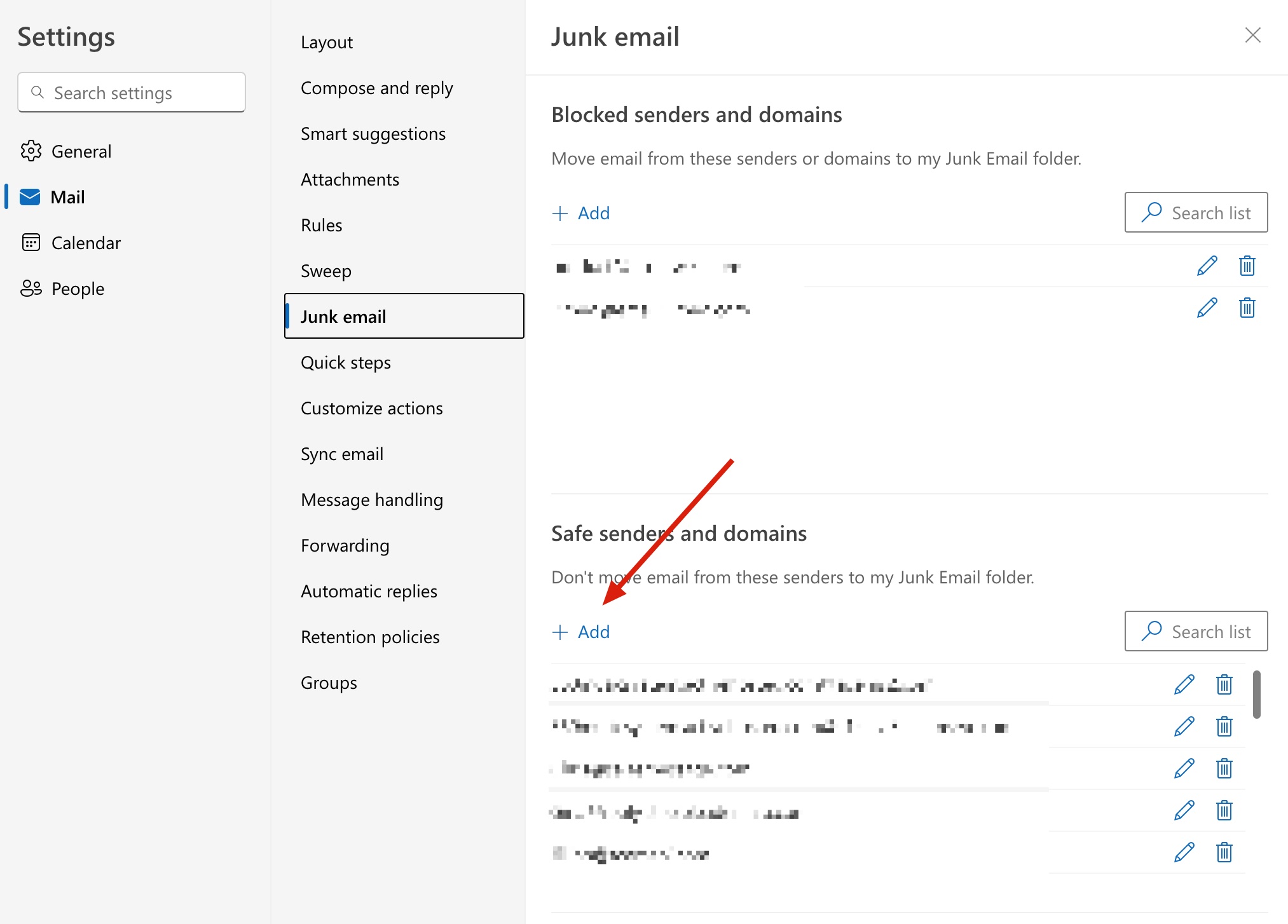The image size is (1288, 924).
Task: Edit the first blocked sender entry
Action: [1207, 266]
